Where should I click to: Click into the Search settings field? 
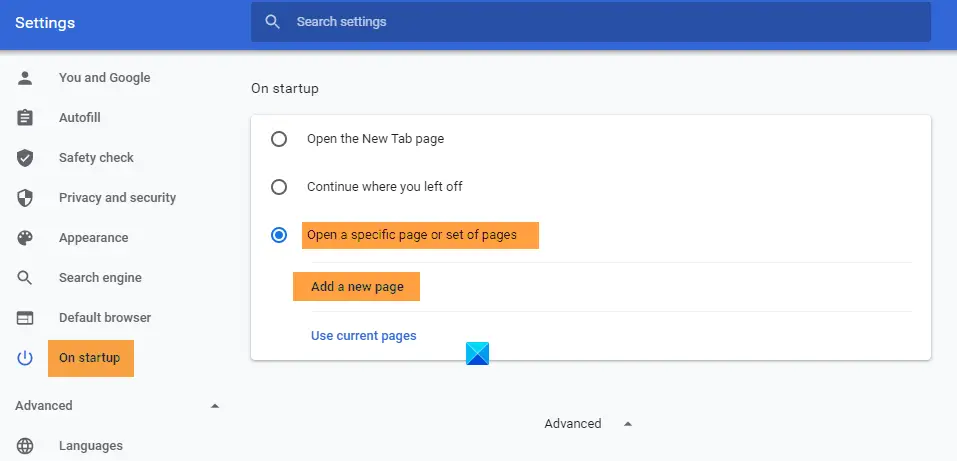pyautogui.click(x=600, y=21)
